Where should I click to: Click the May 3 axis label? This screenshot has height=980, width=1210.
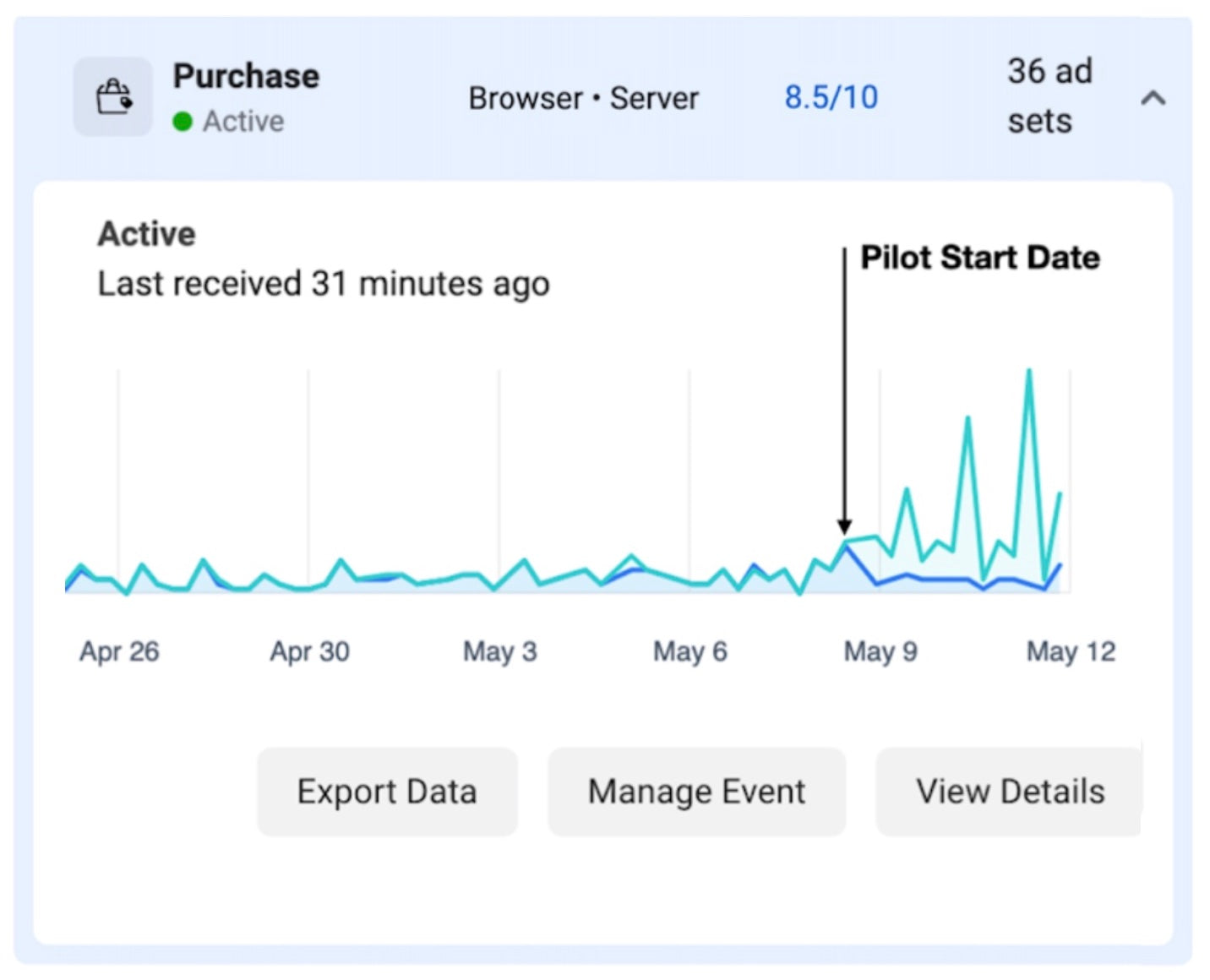pyautogui.click(x=499, y=651)
